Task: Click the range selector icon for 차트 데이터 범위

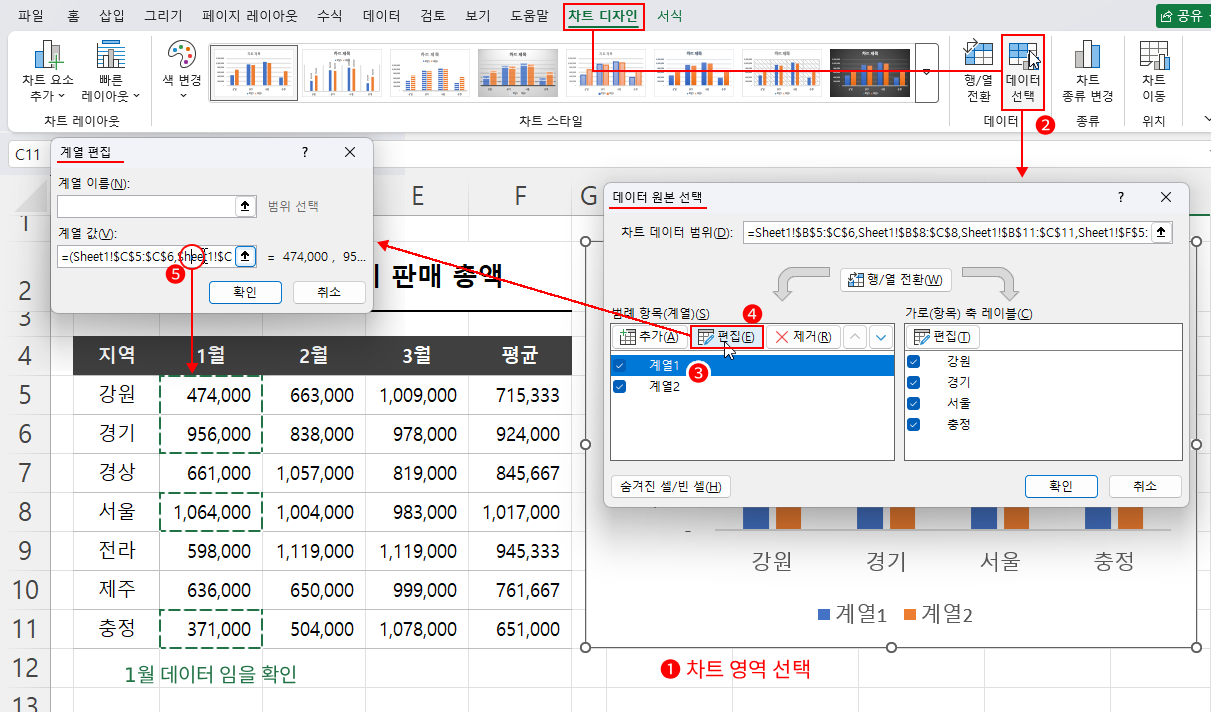Action: 1160,233
